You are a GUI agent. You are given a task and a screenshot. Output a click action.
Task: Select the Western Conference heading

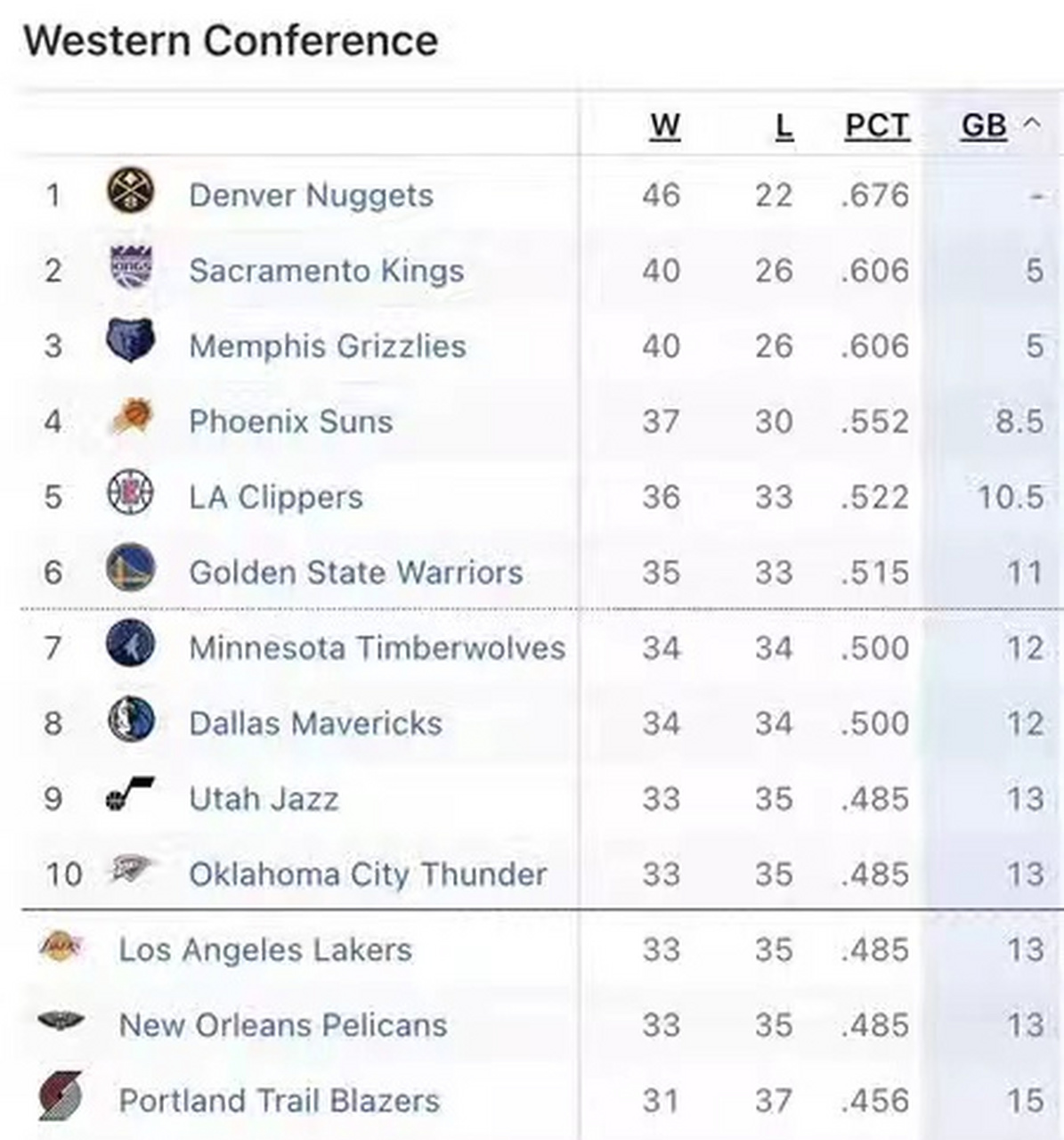tap(231, 41)
